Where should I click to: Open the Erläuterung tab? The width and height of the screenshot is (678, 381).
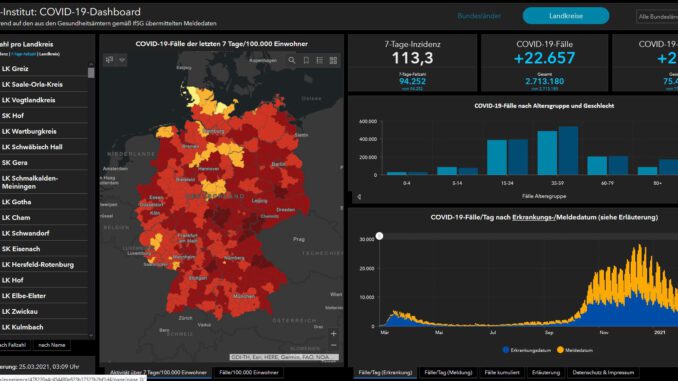point(546,372)
